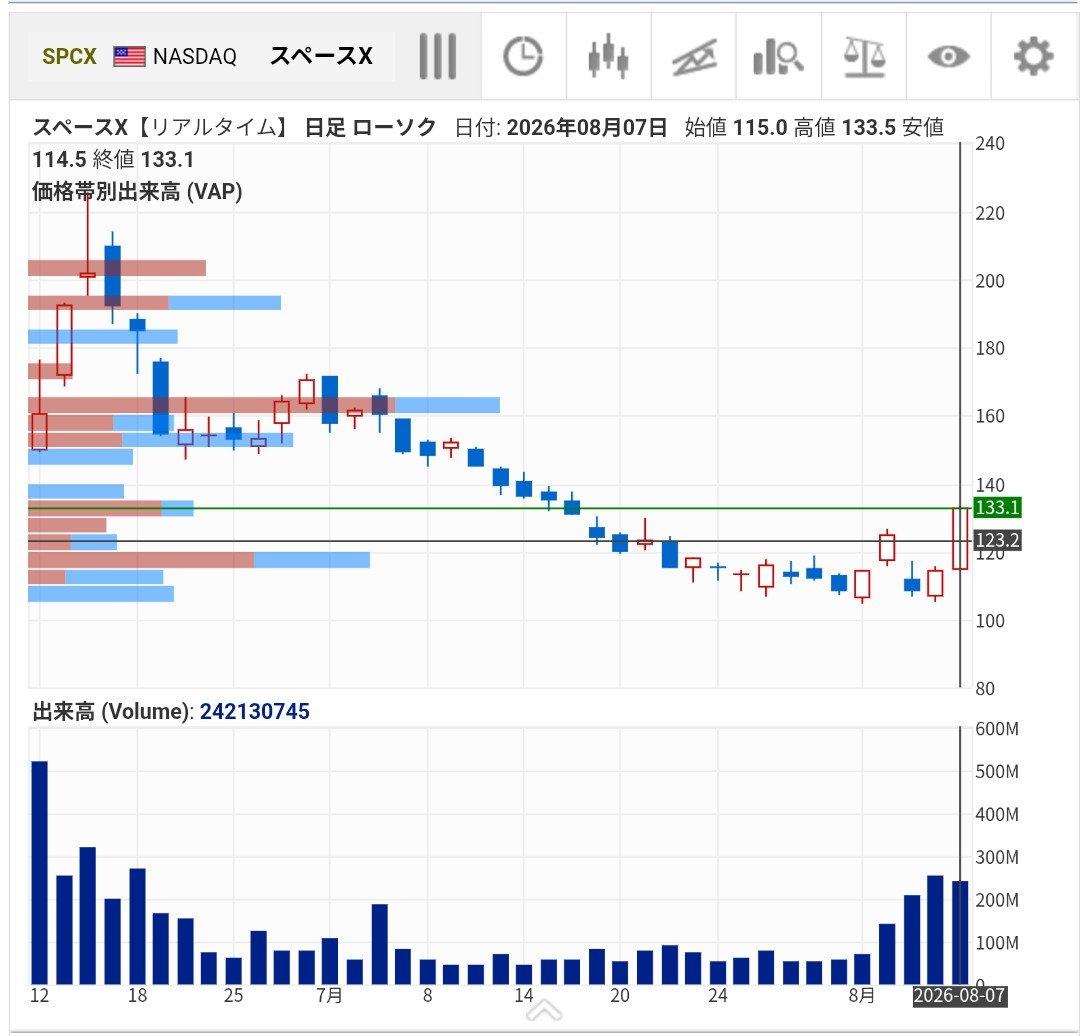This screenshot has height=1036, width=1080.
Task: Click the 終値 133.1 closing value text
Action: coord(143,160)
